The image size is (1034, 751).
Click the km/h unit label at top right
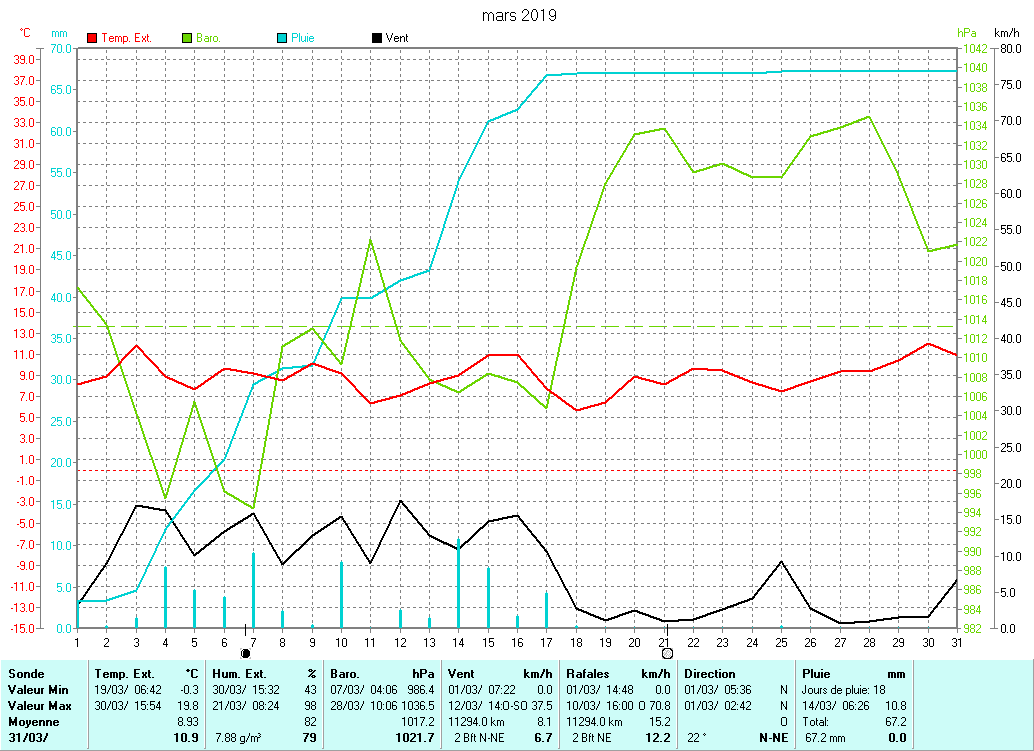[x=1006, y=33]
